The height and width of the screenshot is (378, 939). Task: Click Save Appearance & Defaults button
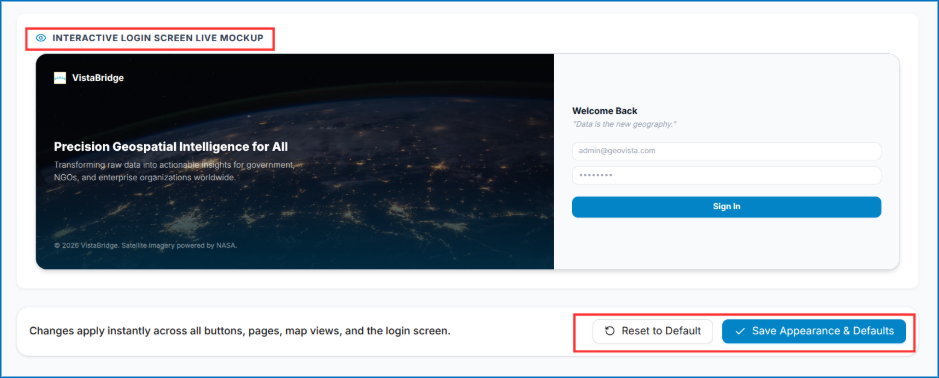[x=814, y=331]
